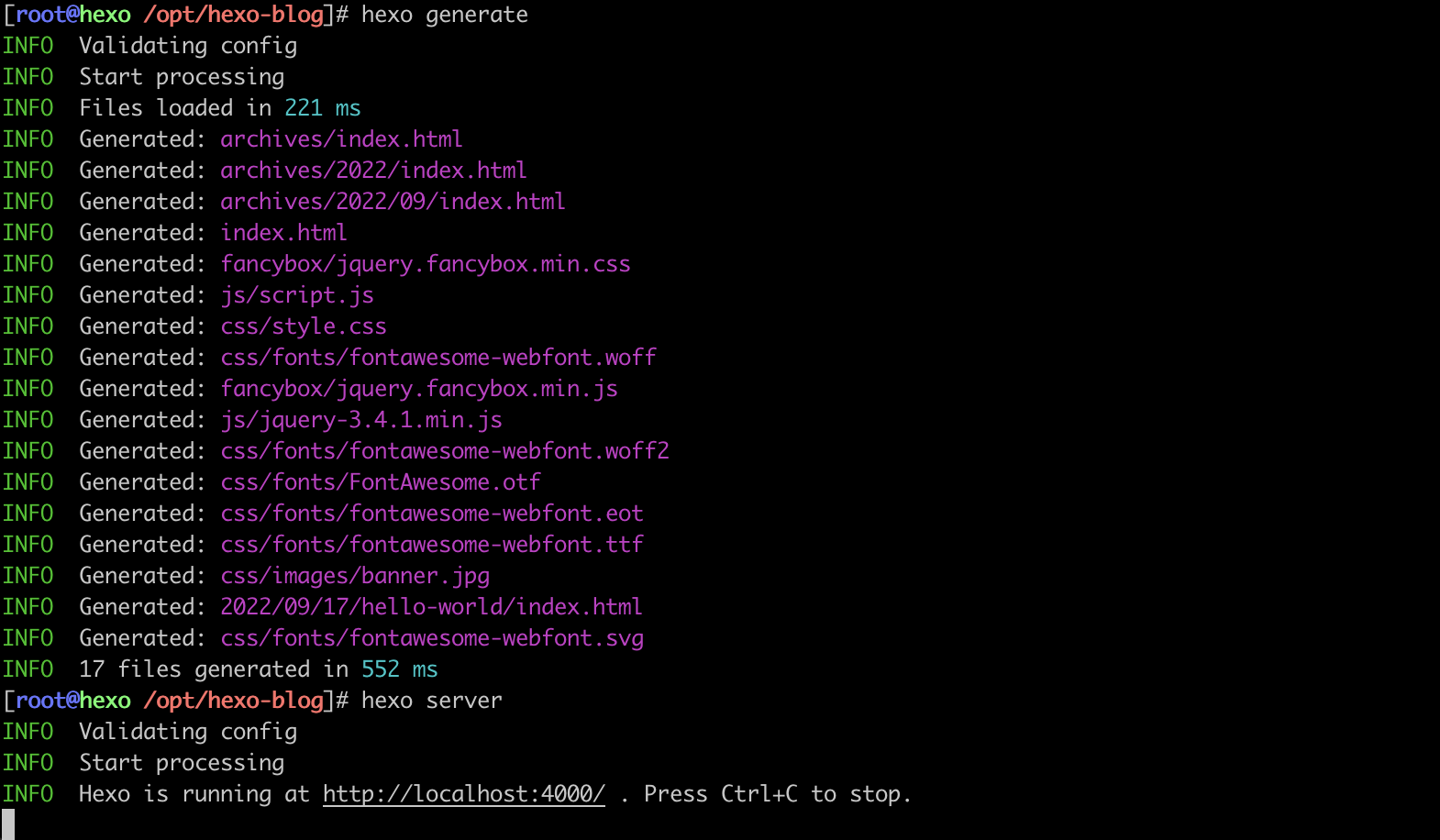Click the js/jquery-3.4.1.min.js path
The image size is (1440, 840).
(x=360, y=420)
